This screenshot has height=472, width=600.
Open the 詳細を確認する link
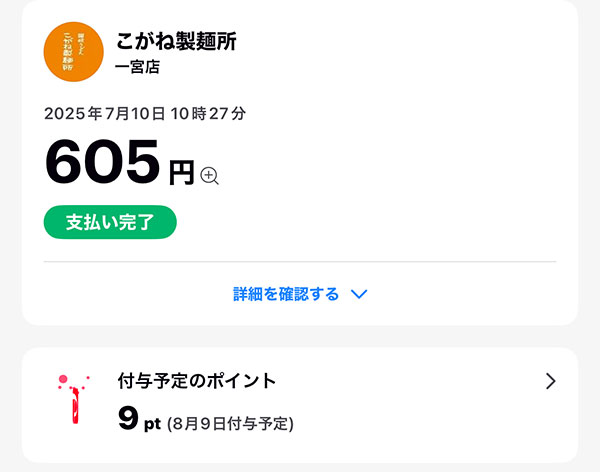click(x=286, y=294)
